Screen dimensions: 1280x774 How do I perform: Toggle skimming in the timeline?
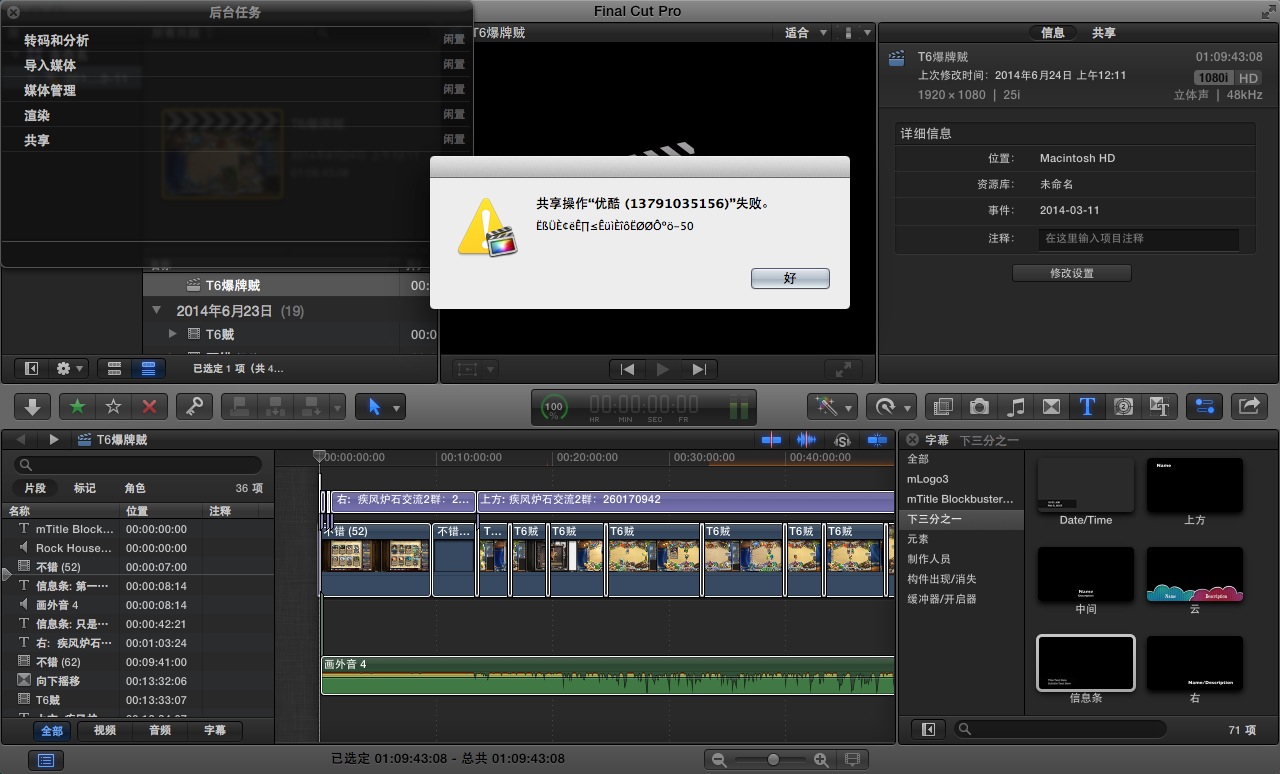click(x=771, y=440)
